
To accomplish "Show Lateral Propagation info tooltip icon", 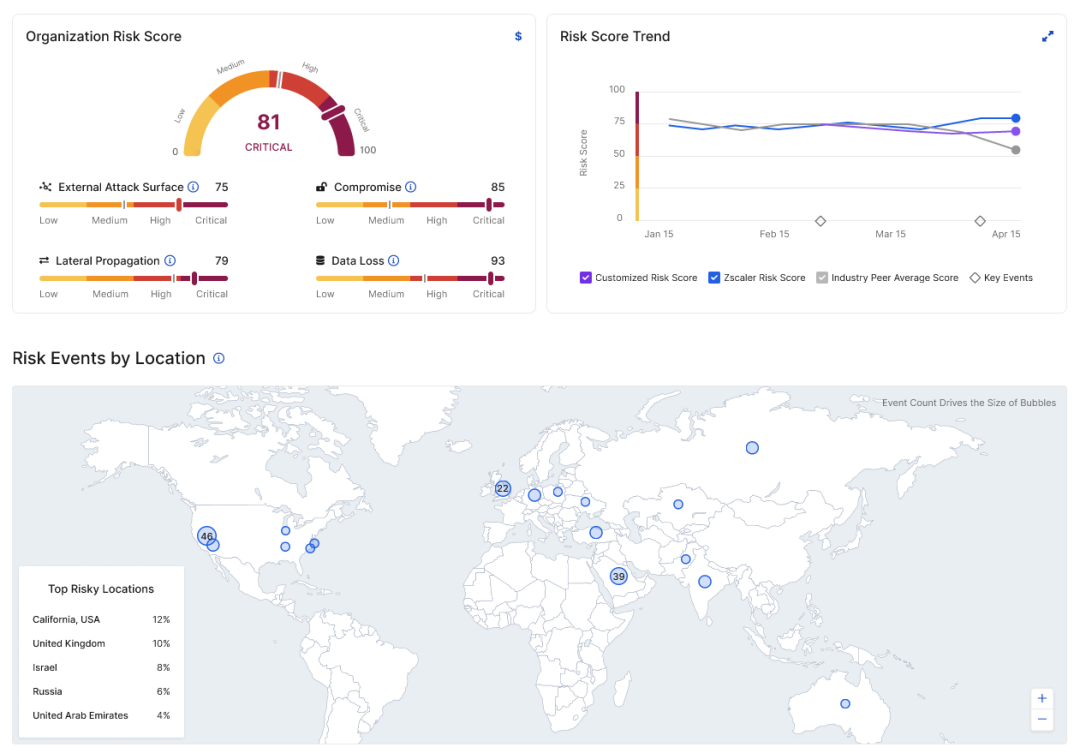I will point(170,261).
